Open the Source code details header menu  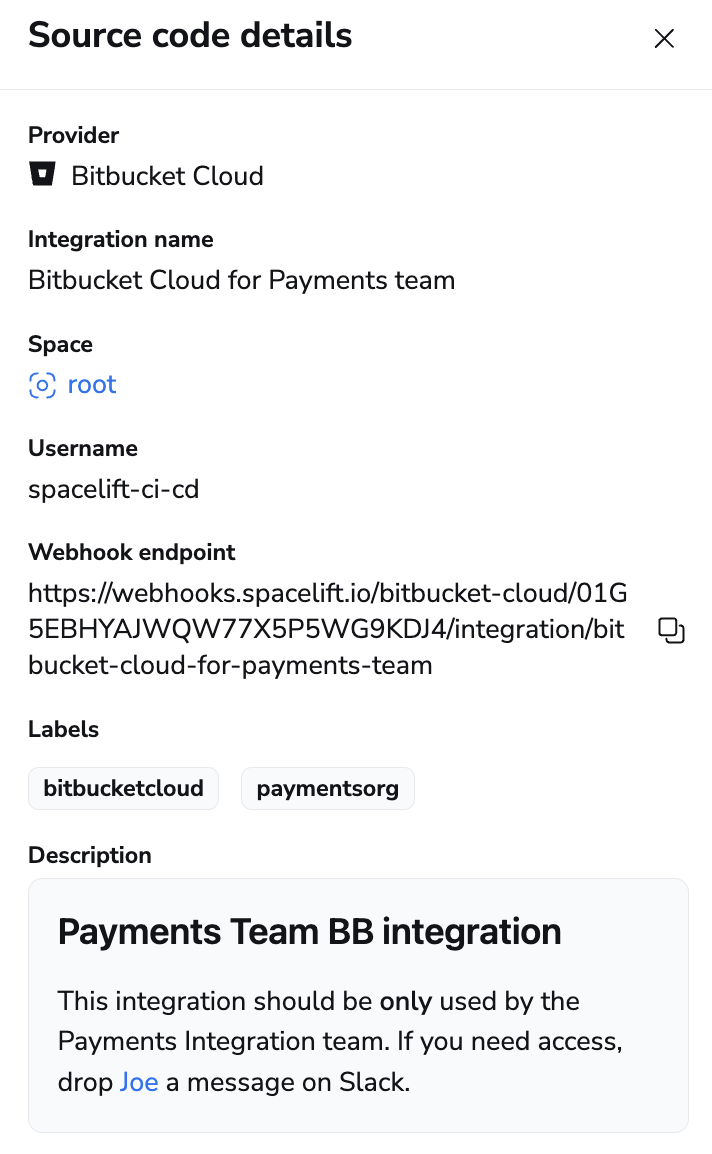pos(190,36)
